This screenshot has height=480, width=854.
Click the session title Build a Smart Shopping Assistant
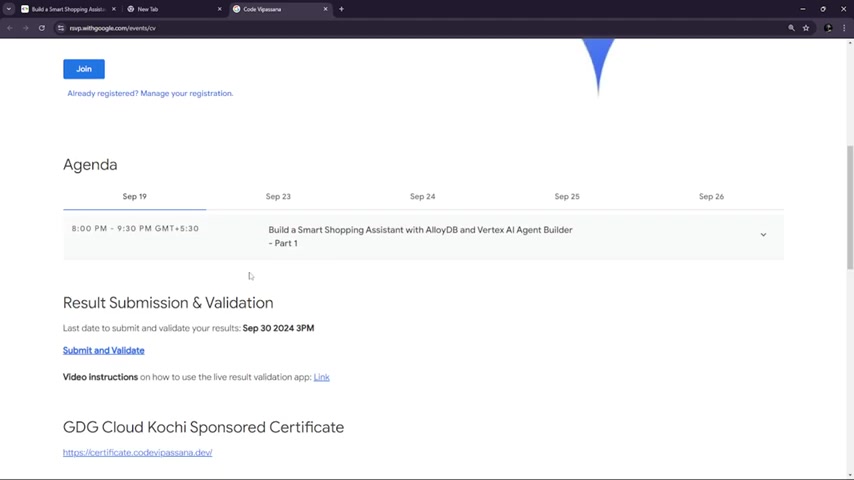click(x=420, y=236)
